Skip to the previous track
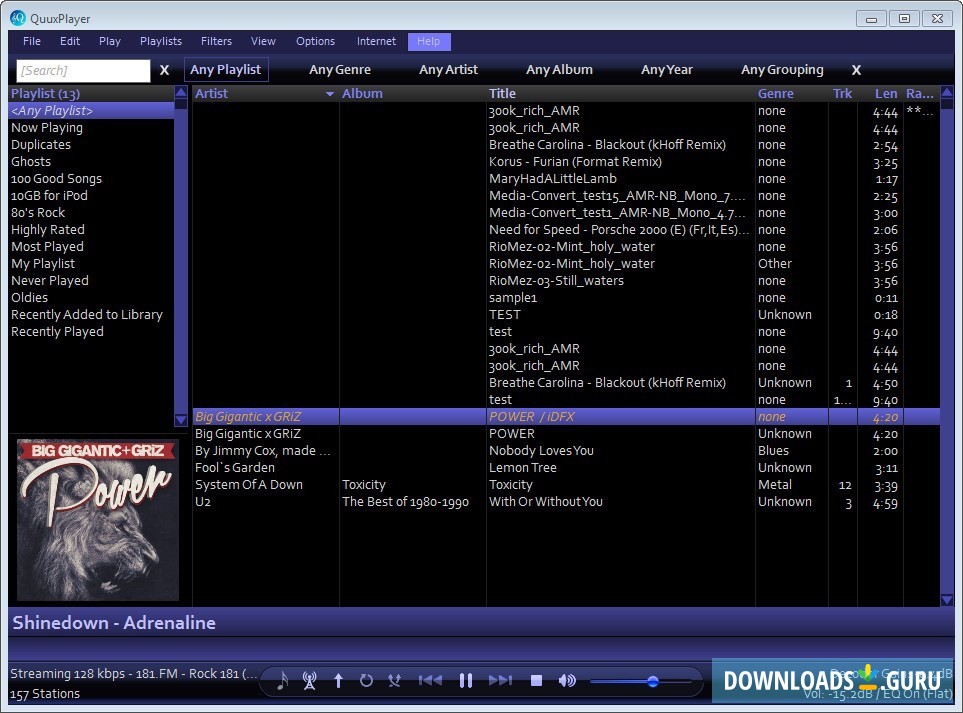This screenshot has width=963, height=713. [430, 681]
